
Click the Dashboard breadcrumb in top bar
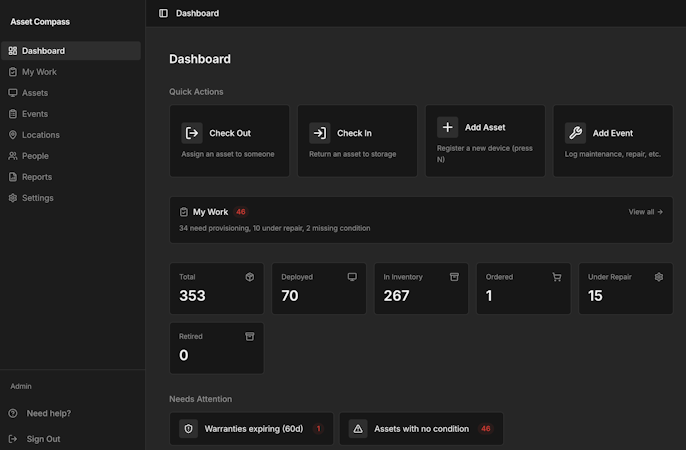[197, 13]
